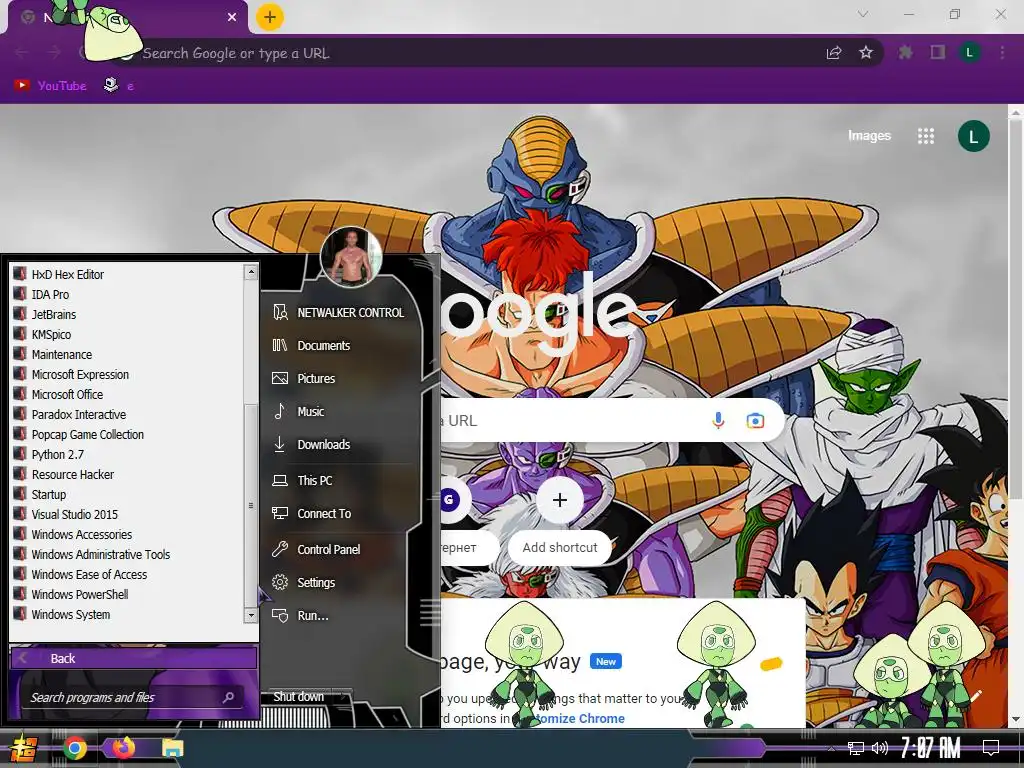Open Microsoft Expression folder
The image size is (1024, 768).
[80, 374]
